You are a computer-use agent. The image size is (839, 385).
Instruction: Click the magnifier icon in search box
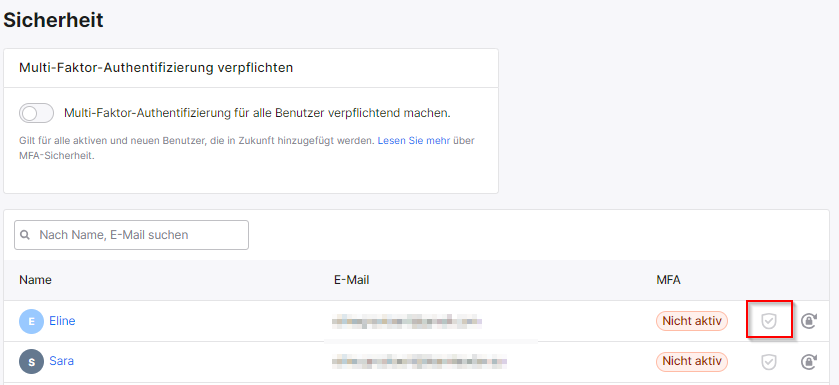coord(24,235)
